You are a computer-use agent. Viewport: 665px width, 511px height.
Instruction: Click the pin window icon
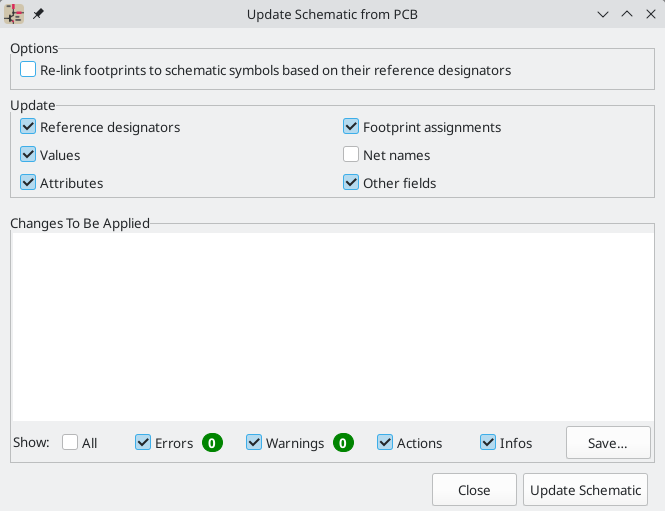[x=39, y=15]
